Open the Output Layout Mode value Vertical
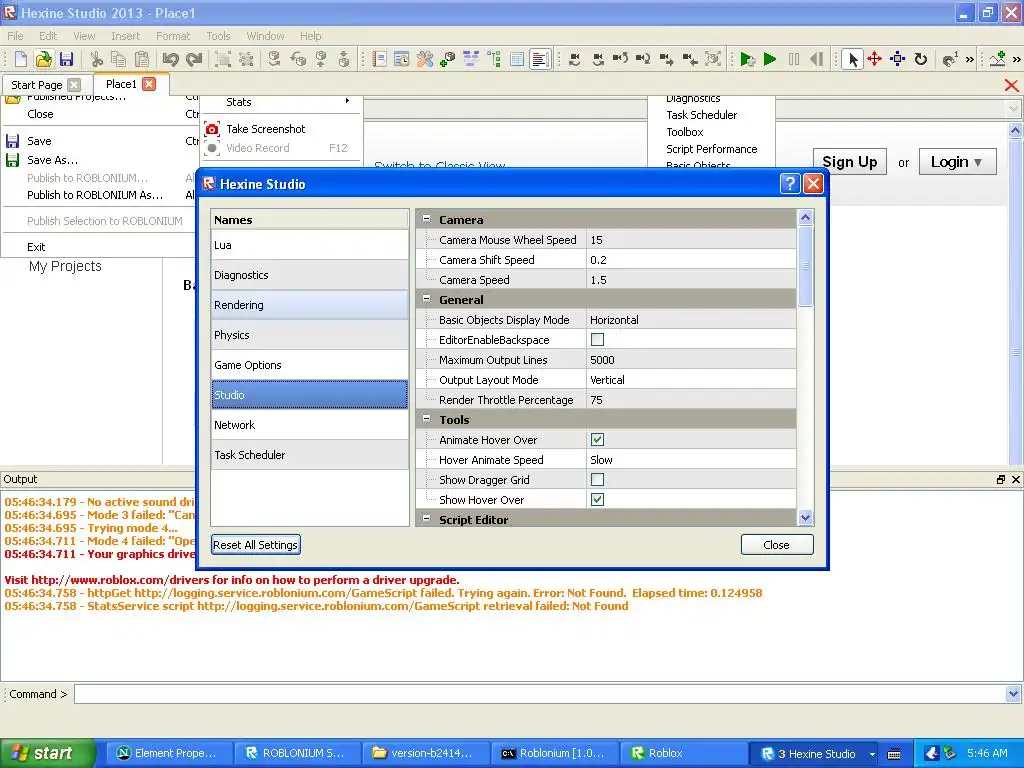Viewport: 1024px width, 768px height. 691,380
